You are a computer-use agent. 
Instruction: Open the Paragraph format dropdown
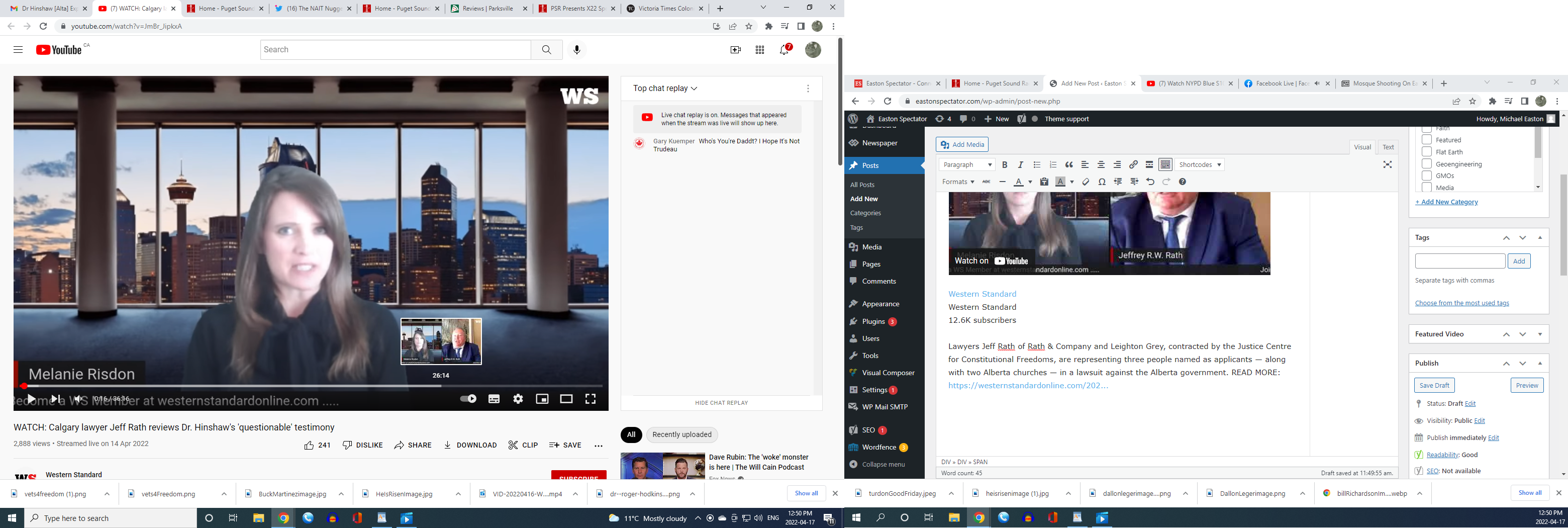[x=967, y=165]
